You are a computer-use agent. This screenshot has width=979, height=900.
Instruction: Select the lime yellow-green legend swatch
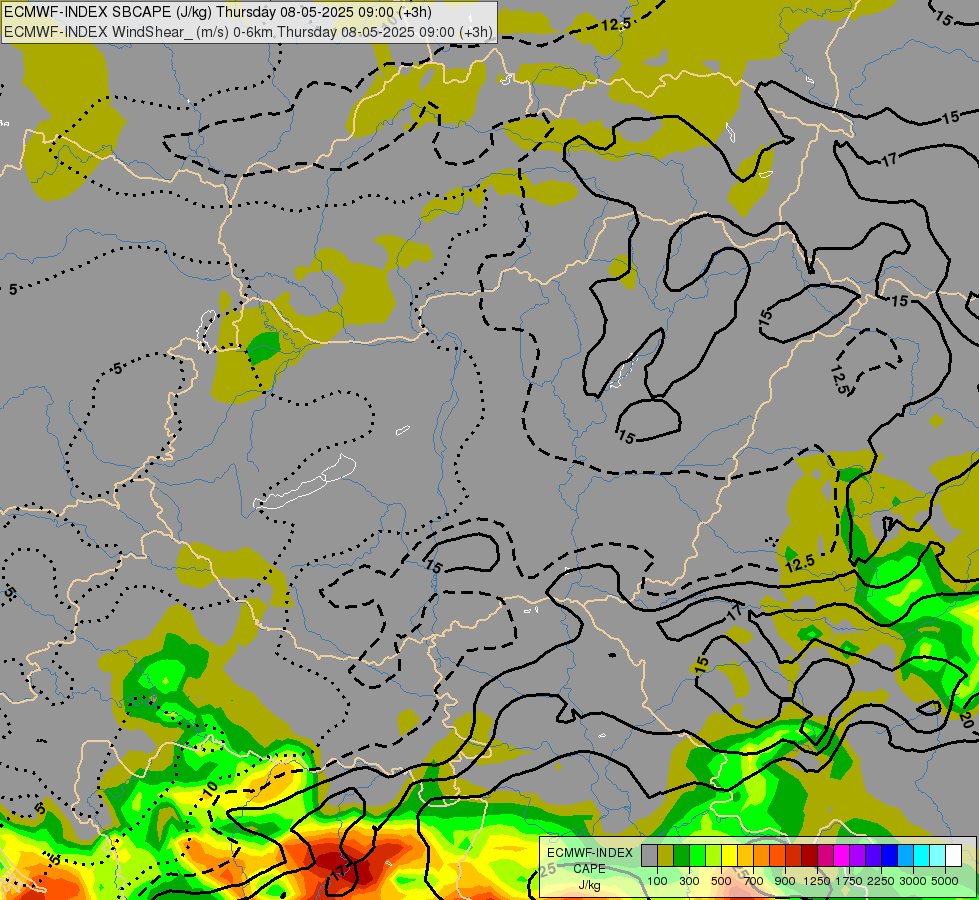tap(714, 855)
